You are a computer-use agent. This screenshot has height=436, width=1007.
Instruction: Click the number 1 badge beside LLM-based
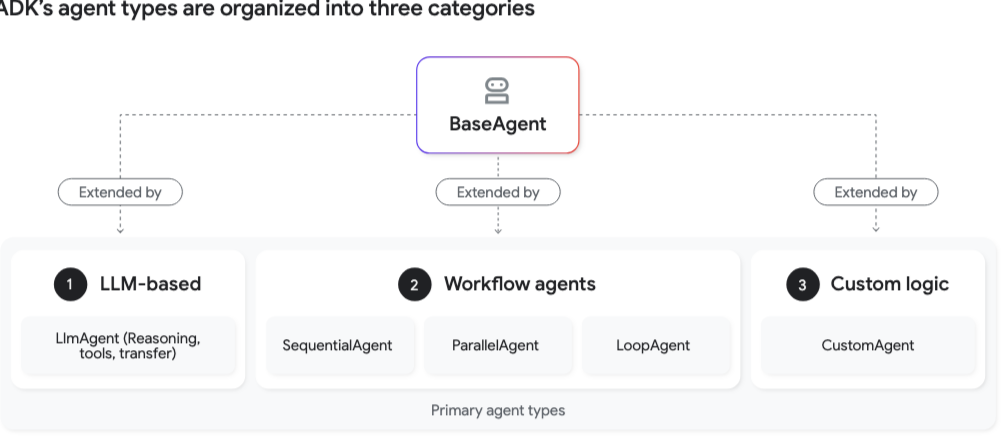[69, 284]
